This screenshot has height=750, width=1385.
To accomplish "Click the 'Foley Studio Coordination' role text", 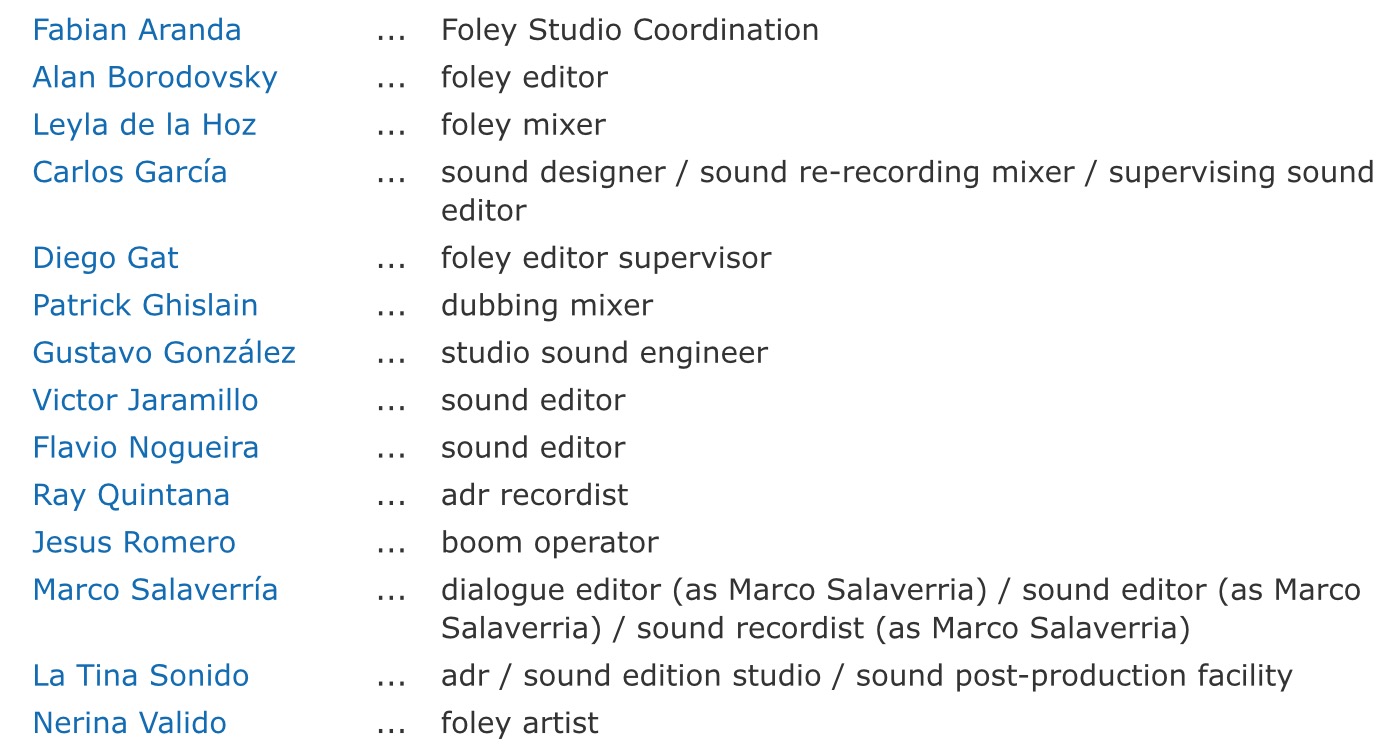I will point(629,30).
